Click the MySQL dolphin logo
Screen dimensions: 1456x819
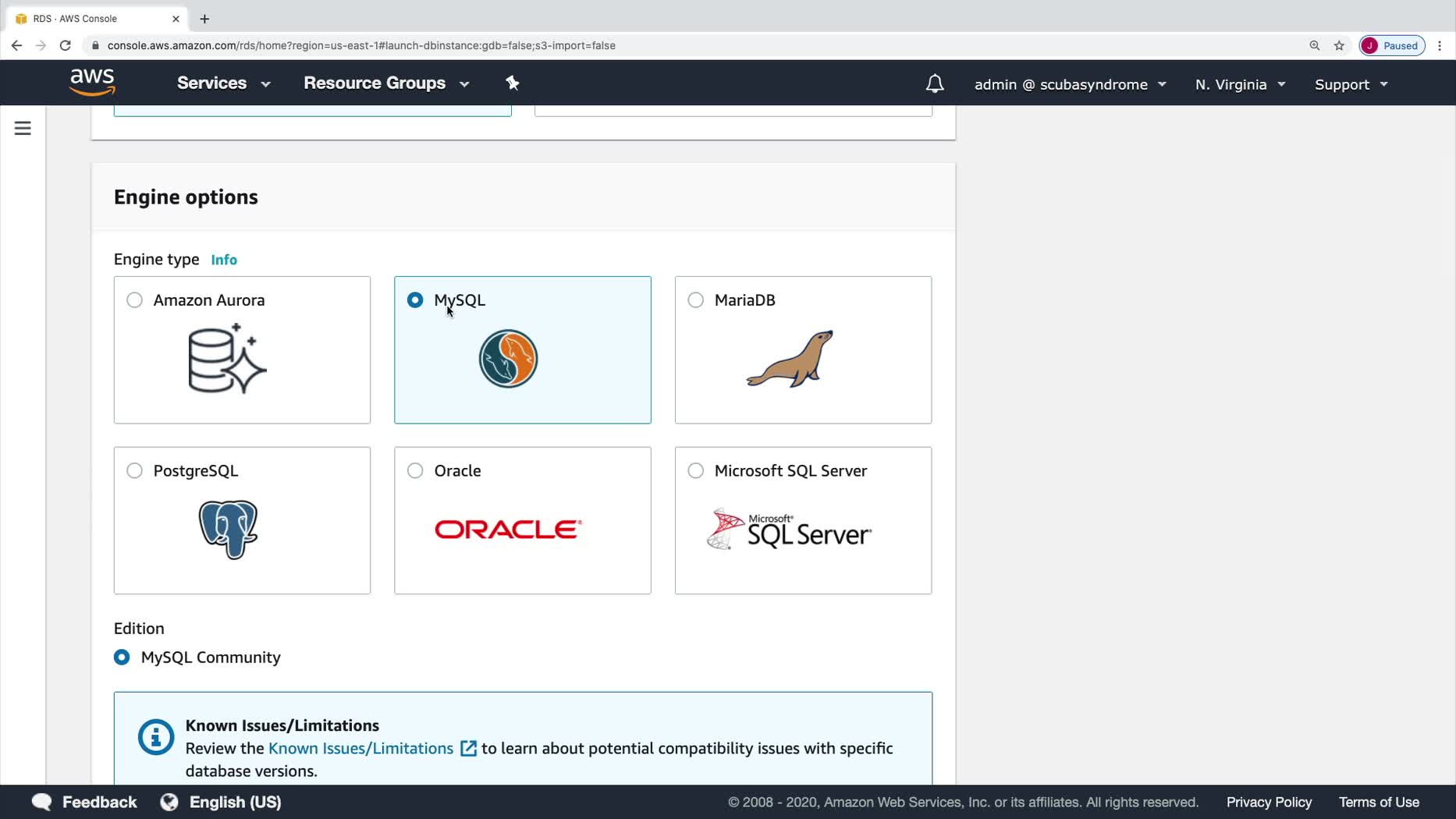(x=508, y=359)
